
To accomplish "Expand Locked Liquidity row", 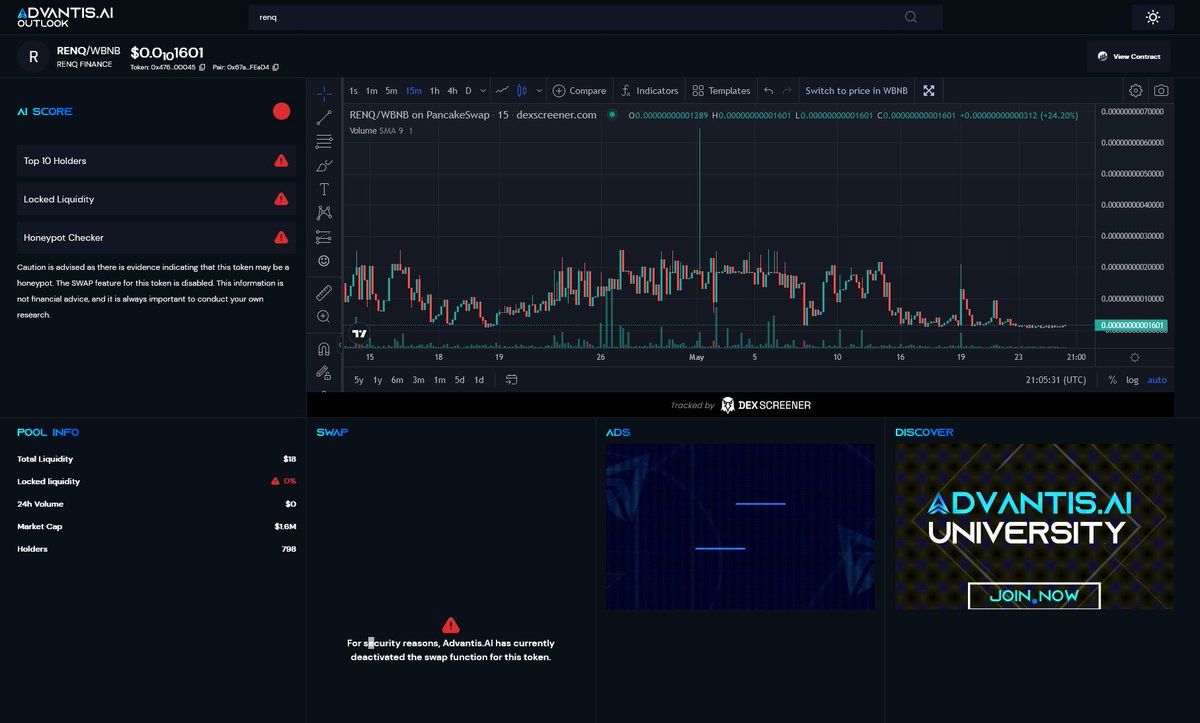I will click(157, 199).
